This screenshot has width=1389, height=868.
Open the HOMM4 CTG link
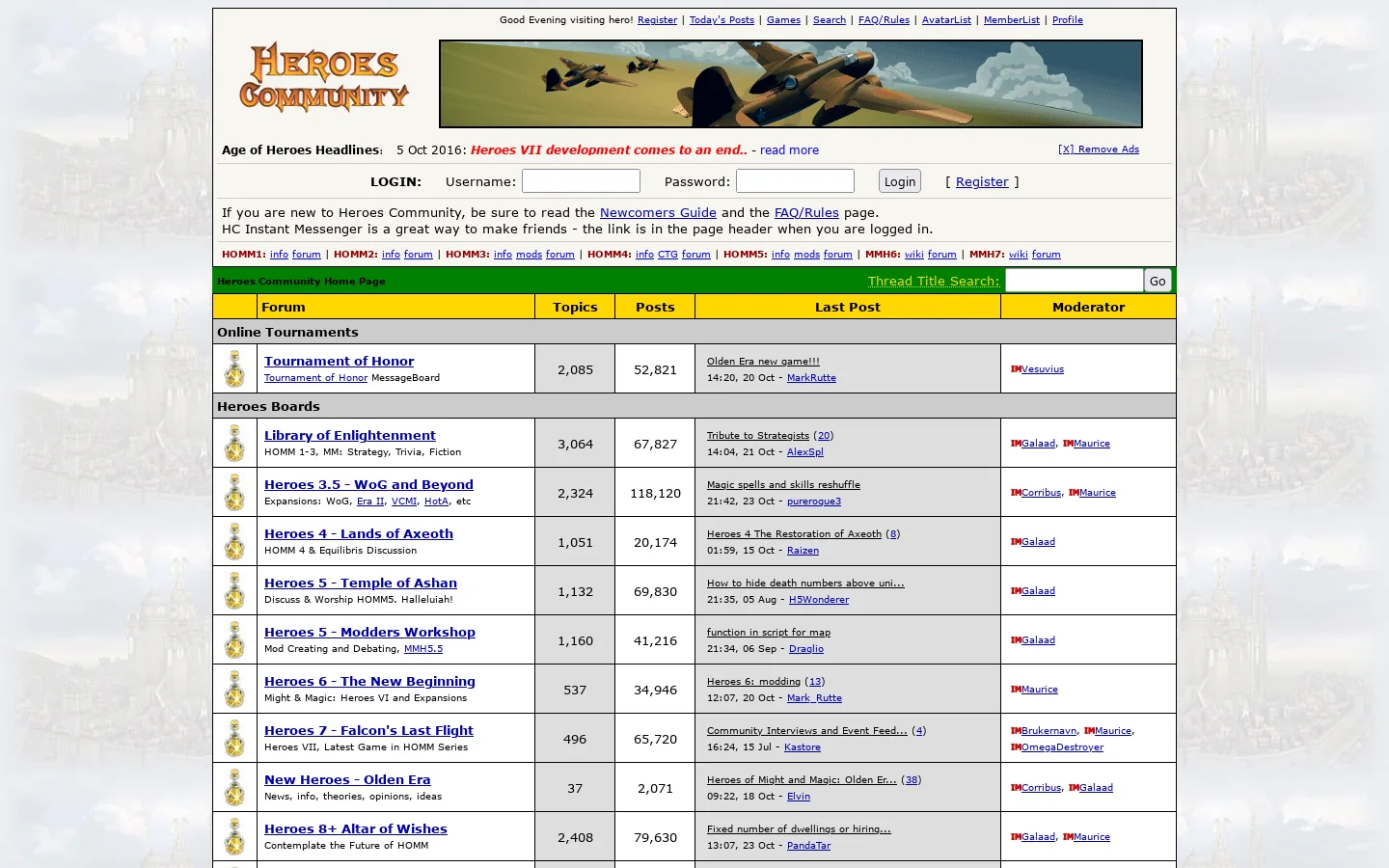pyautogui.click(x=667, y=255)
